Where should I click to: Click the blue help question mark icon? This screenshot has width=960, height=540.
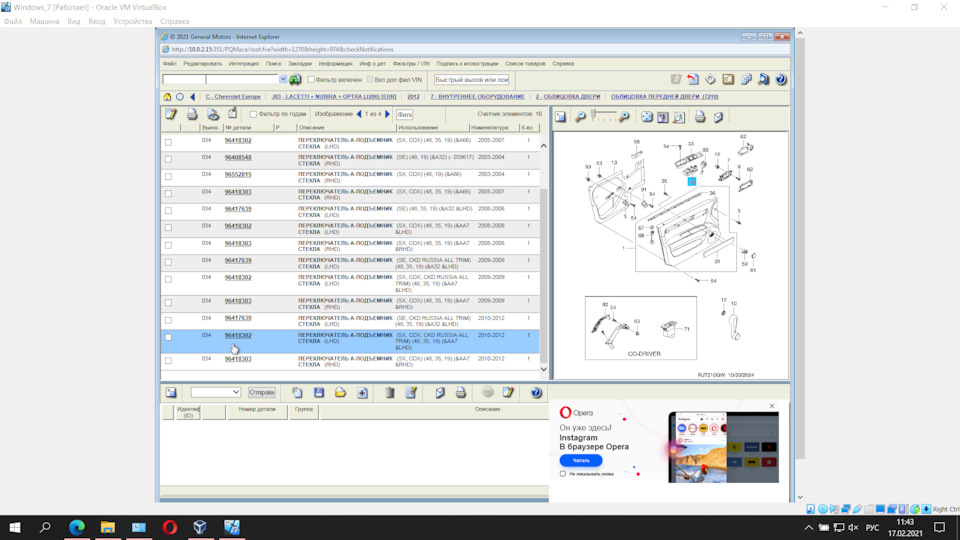coord(781,79)
